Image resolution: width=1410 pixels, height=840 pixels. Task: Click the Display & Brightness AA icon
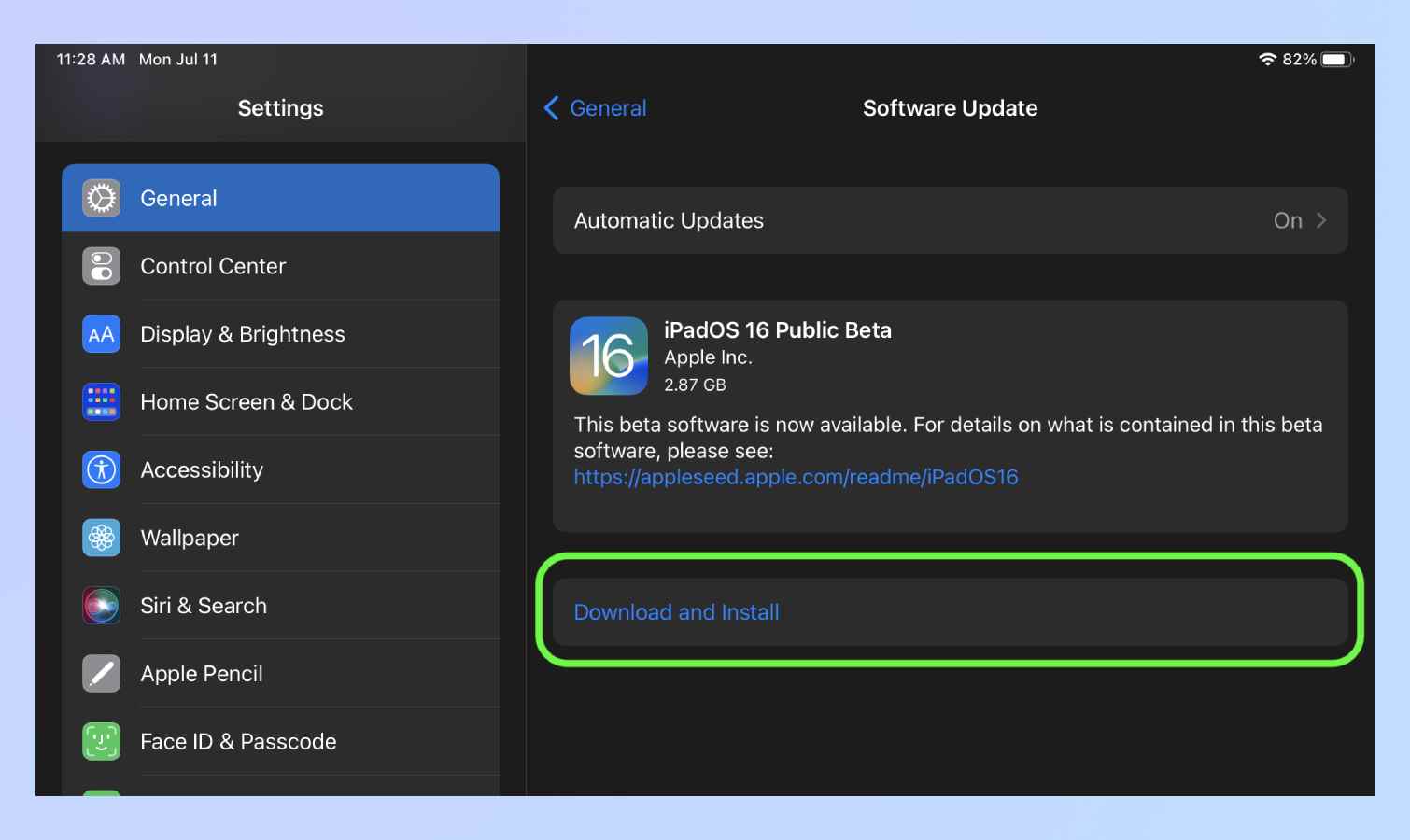tap(101, 334)
